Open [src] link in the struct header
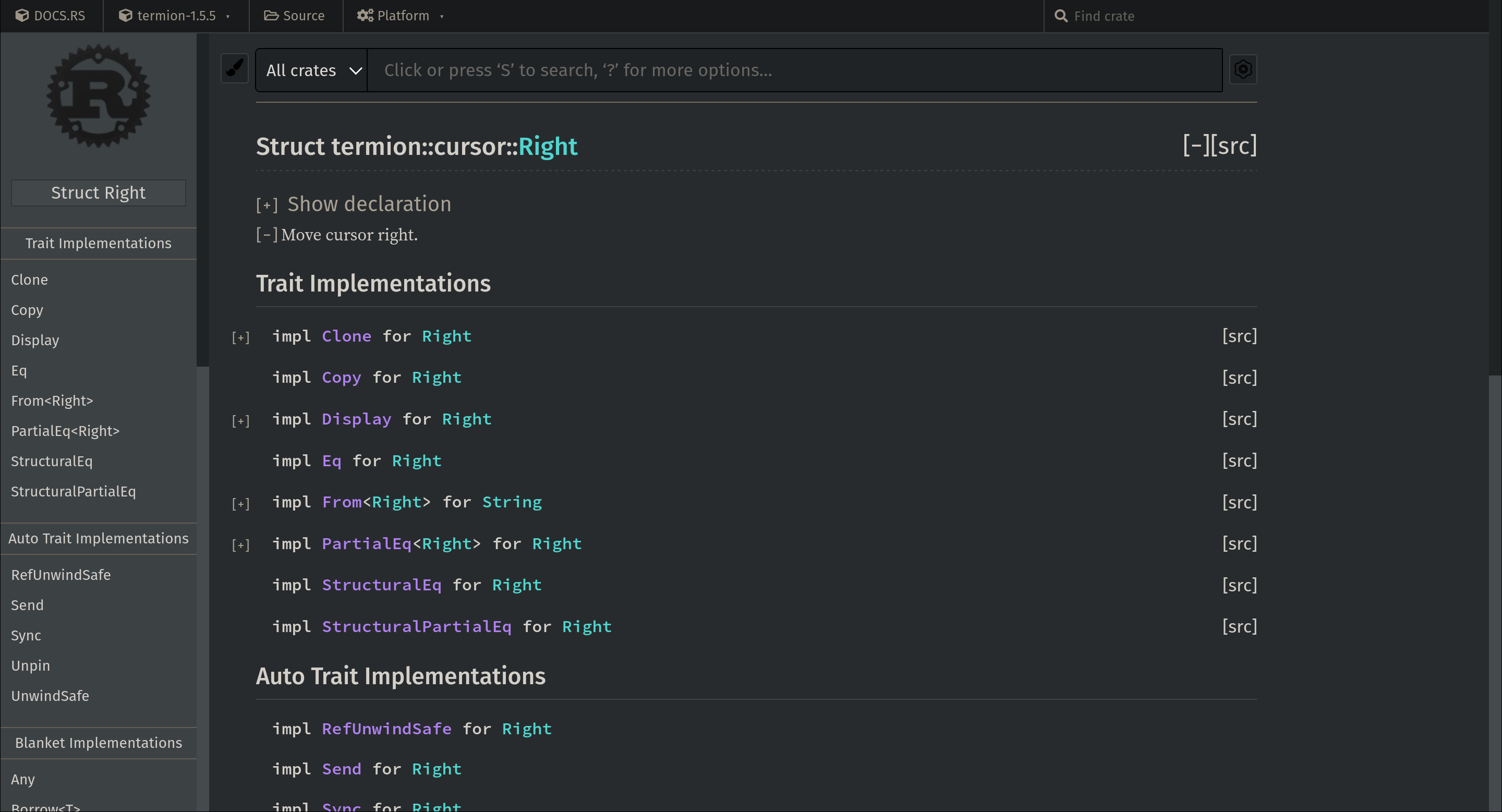This screenshot has width=1502, height=812. pyautogui.click(x=1234, y=145)
